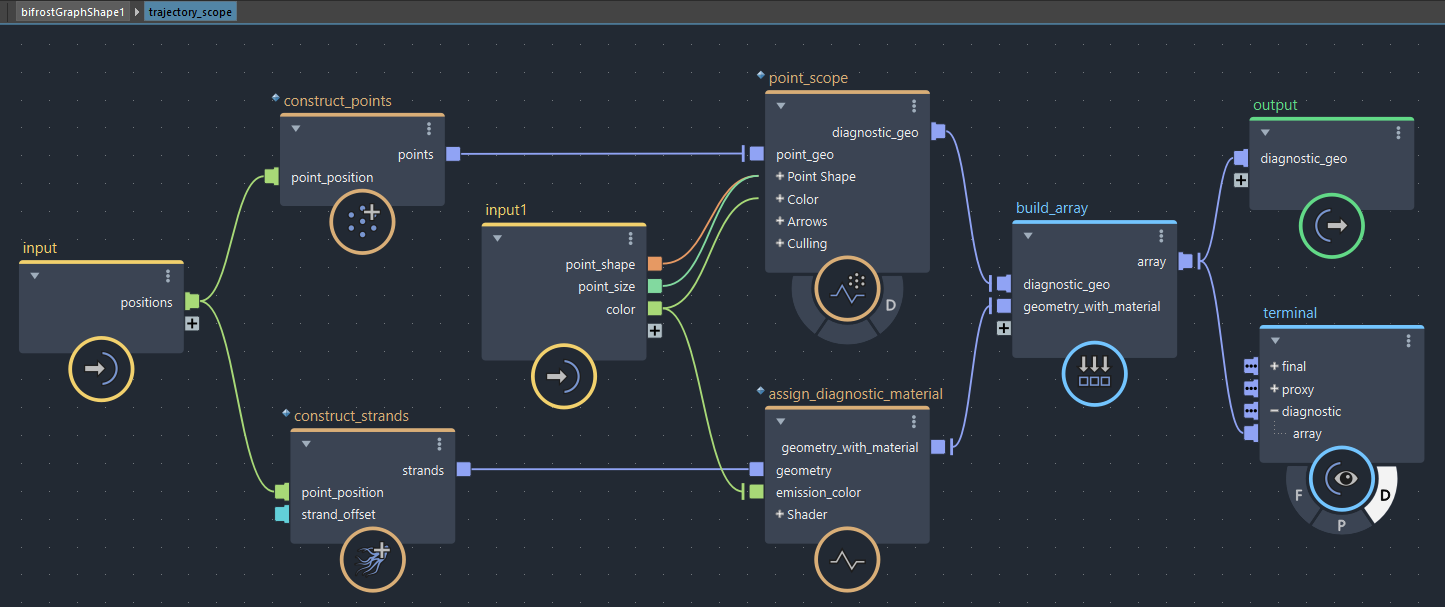Click the add port plus below positions
The width and height of the screenshot is (1445, 607).
(192, 323)
